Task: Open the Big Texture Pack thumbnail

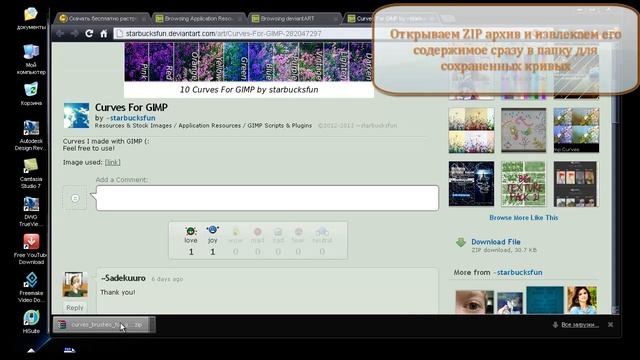Action: click(x=524, y=184)
